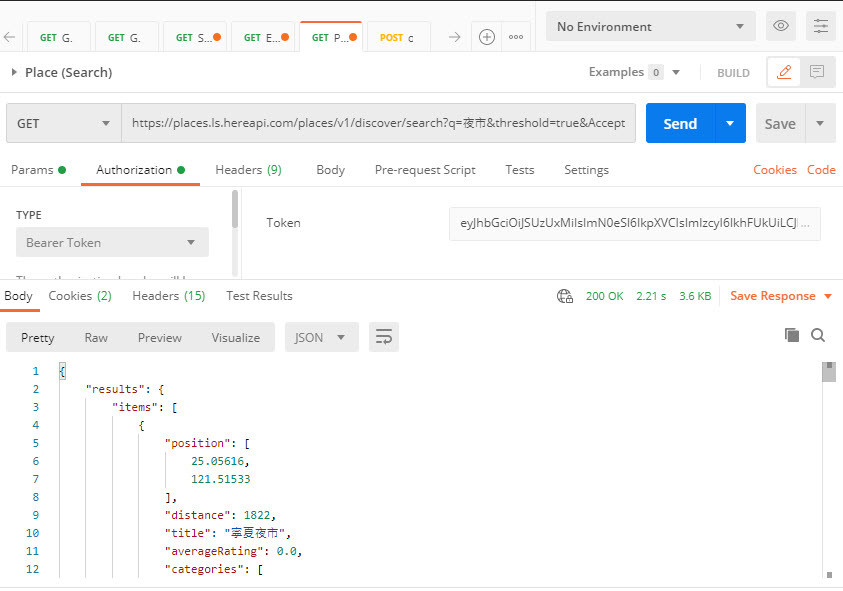Switch to Raw view
Viewport: 843px width, 591px height.
96,338
